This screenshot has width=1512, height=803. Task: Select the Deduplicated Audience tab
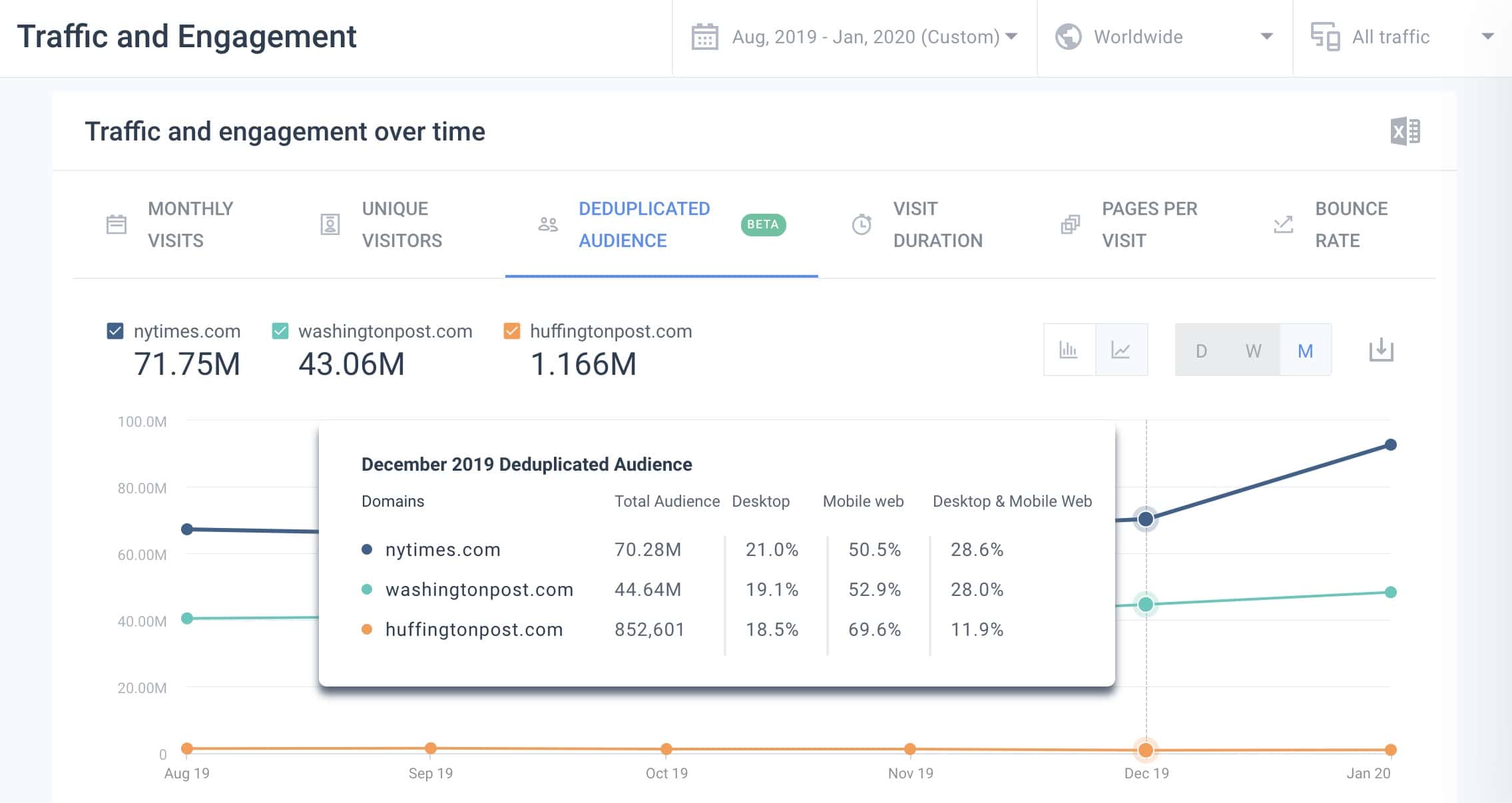click(661, 224)
